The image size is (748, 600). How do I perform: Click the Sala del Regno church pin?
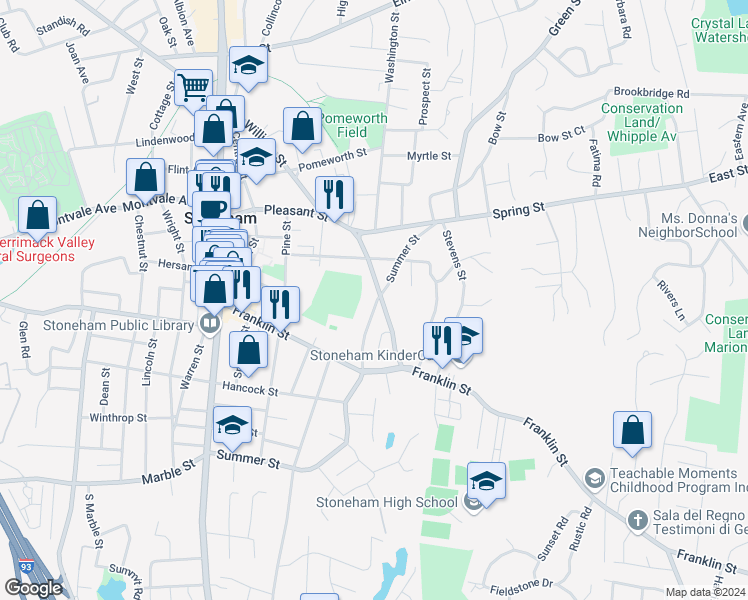pos(638,520)
